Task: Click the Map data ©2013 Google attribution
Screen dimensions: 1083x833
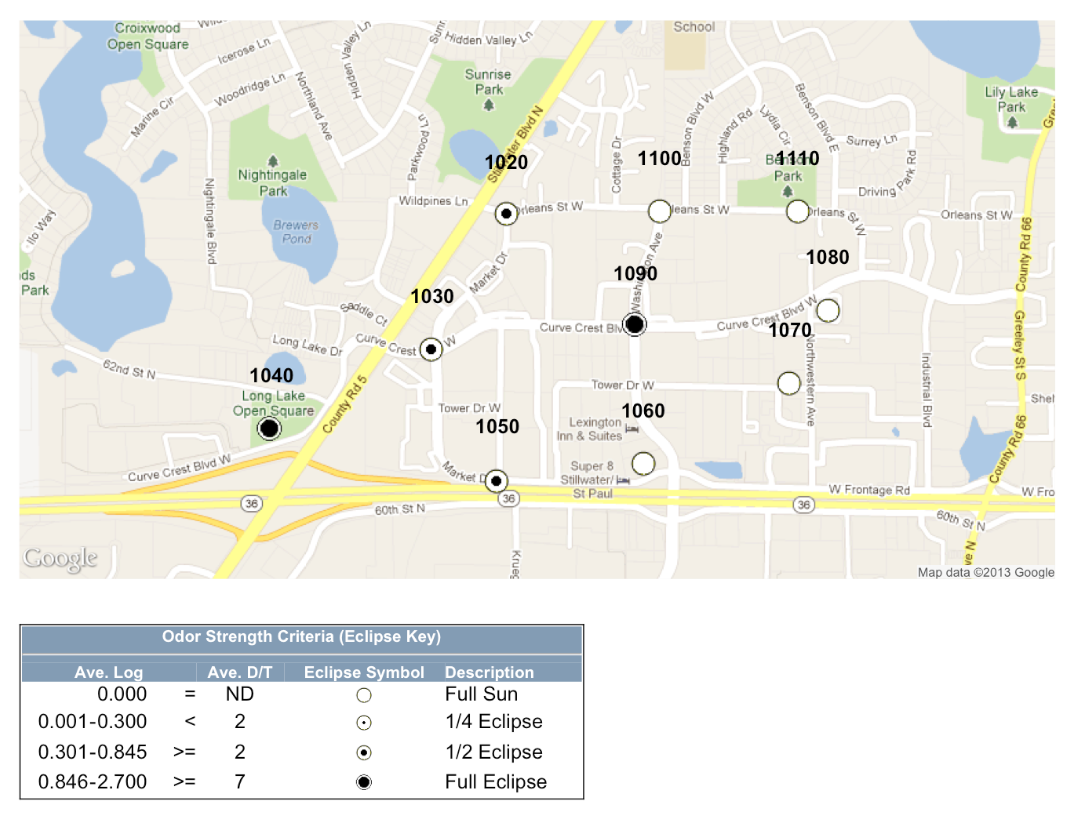Action: click(986, 572)
